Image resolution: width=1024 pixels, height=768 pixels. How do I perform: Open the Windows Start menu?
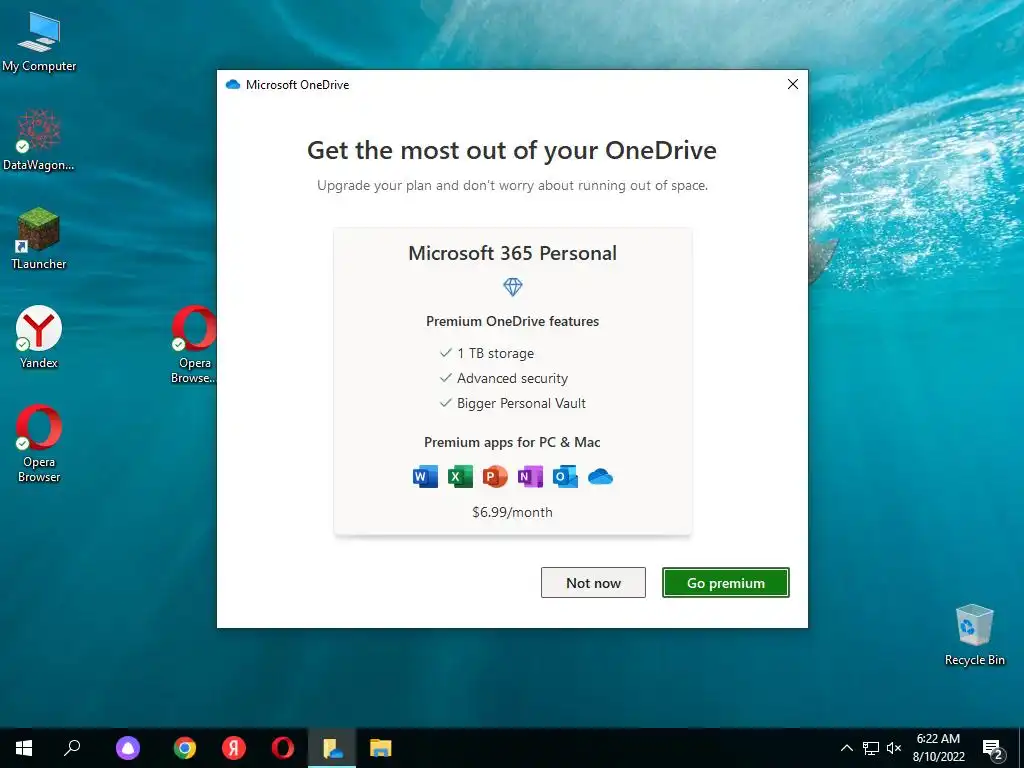pyautogui.click(x=24, y=748)
